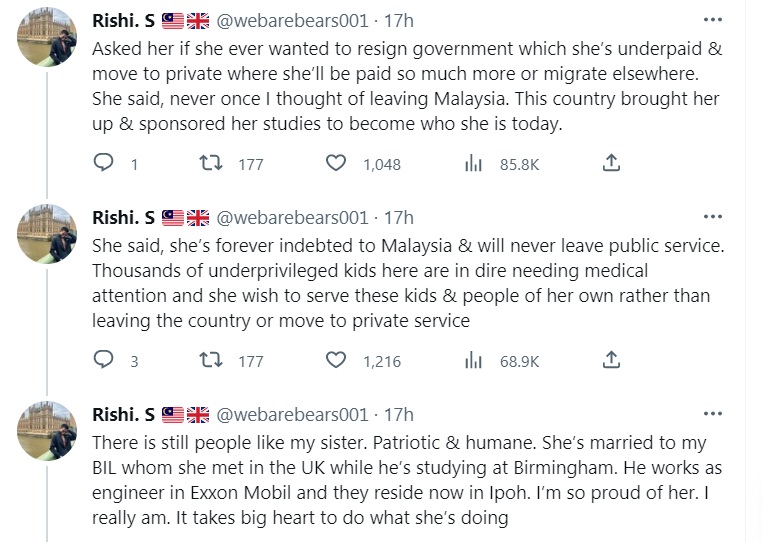Click first tweet's profile avatar
Viewport: 762px width, 542px height.
(x=47, y=37)
